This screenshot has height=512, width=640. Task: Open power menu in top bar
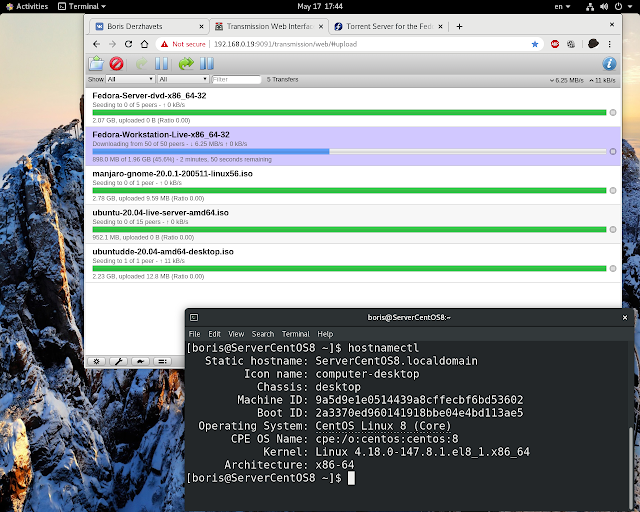click(618, 7)
